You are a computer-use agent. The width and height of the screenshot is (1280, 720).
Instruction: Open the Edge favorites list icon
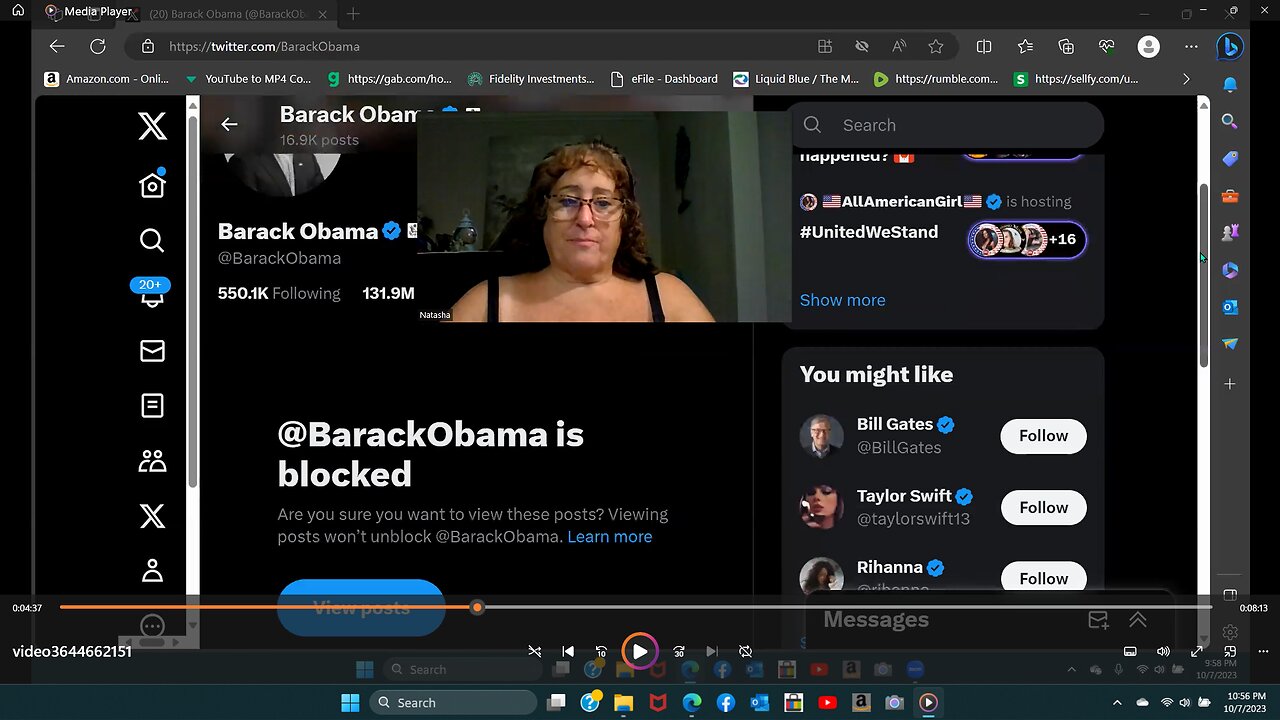[x=1025, y=46]
